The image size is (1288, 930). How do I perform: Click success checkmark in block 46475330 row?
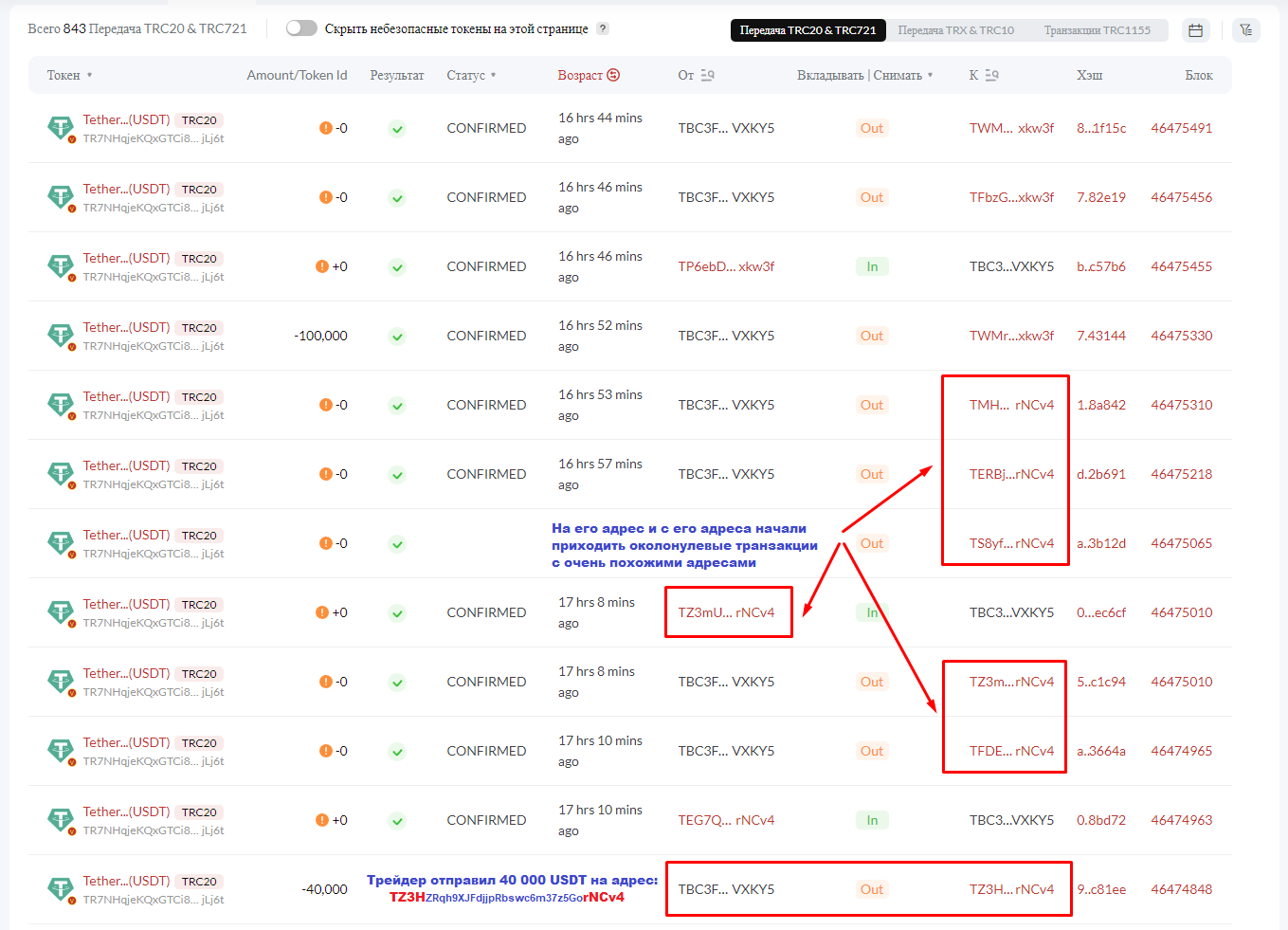[x=397, y=337]
